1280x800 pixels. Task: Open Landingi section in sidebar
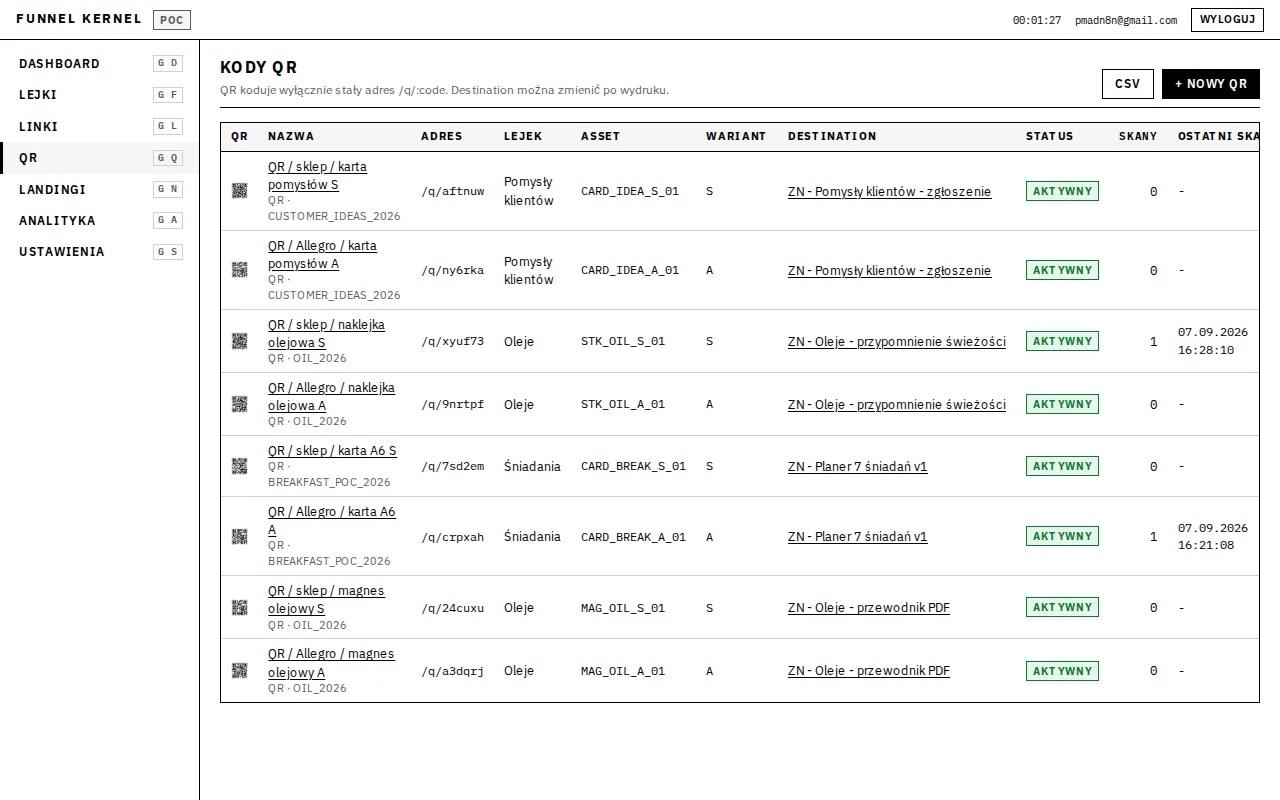(99, 189)
